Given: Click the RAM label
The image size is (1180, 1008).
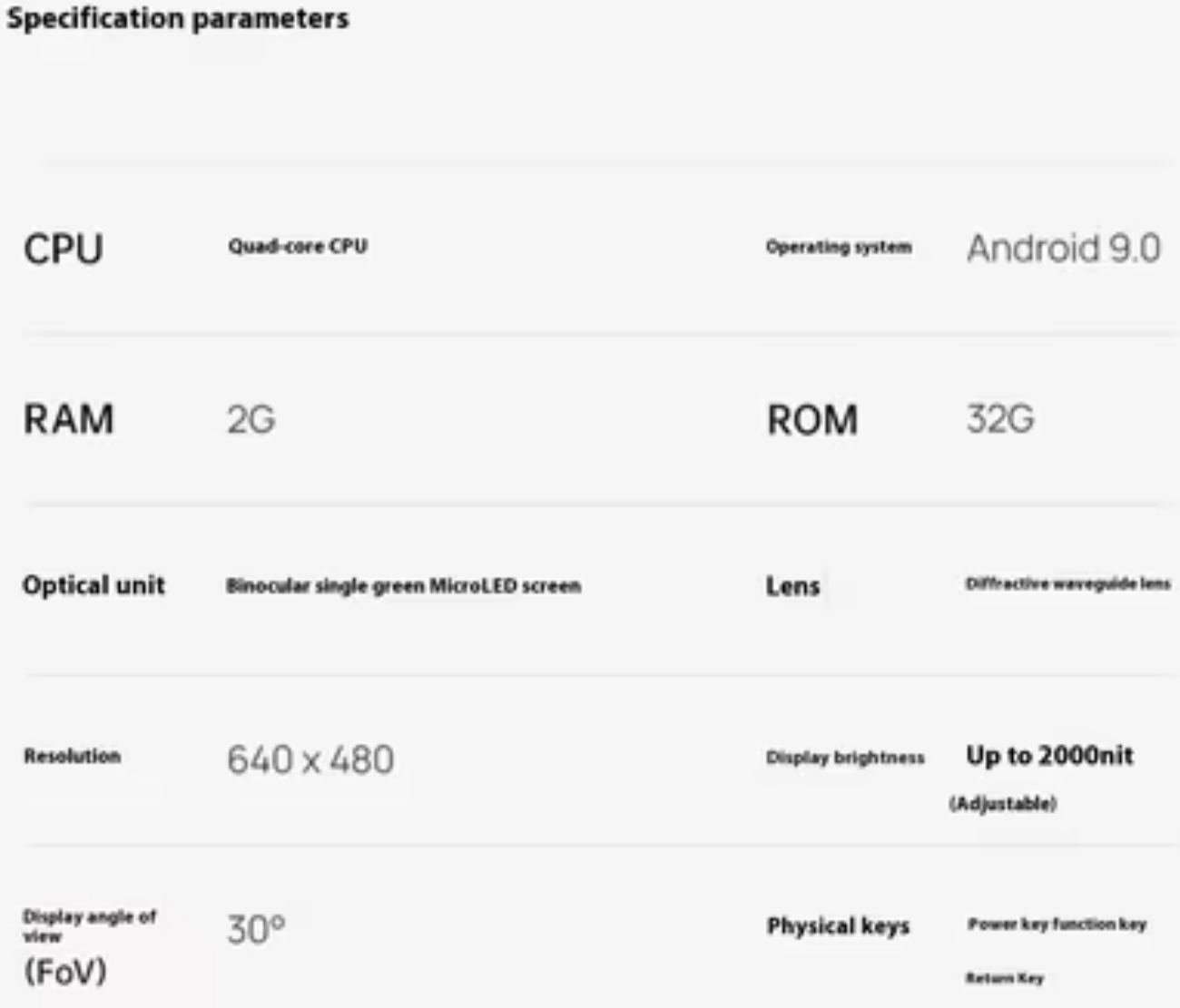Looking at the screenshot, I should tap(69, 419).
